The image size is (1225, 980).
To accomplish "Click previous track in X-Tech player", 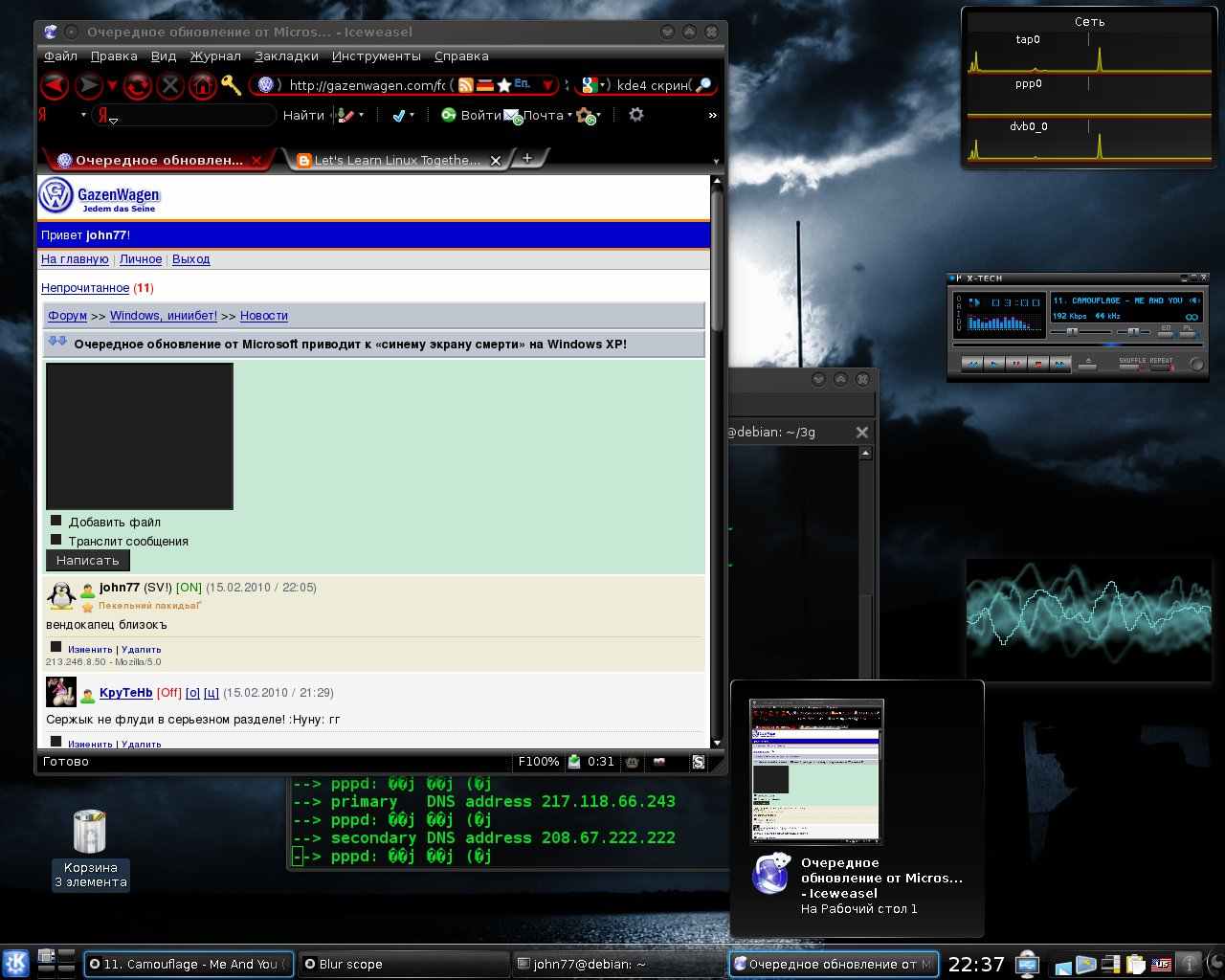I will (972, 364).
